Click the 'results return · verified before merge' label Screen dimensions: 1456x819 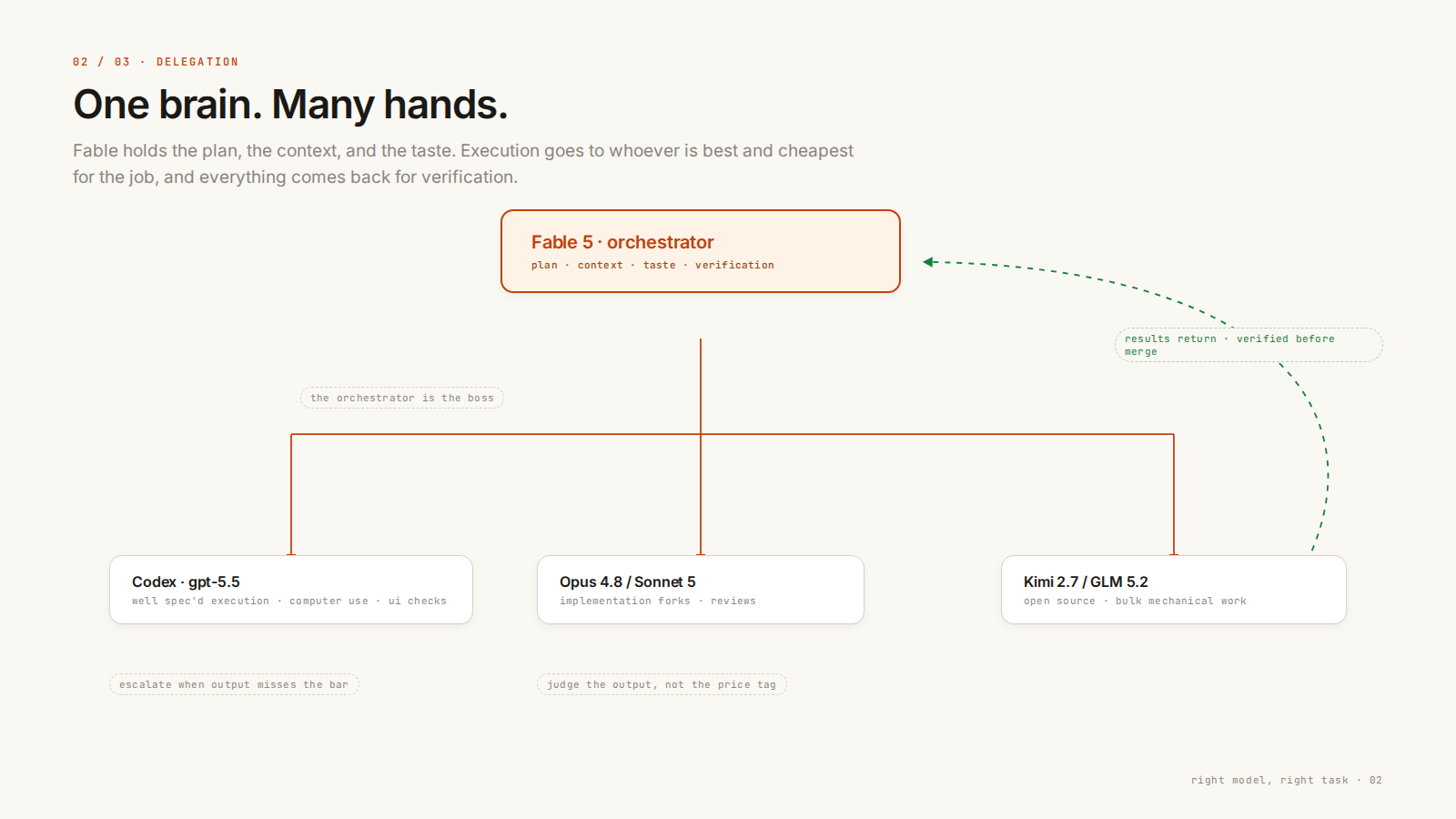(1249, 345)
